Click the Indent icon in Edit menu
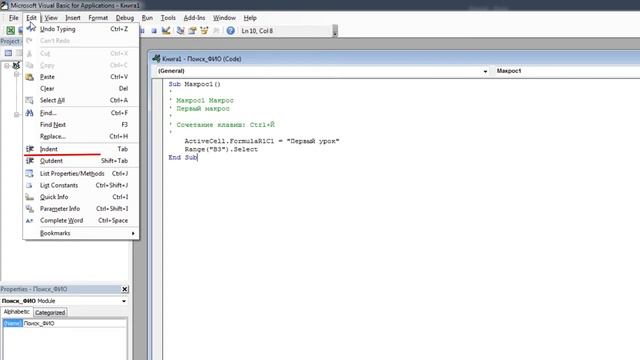 (29, 149)
